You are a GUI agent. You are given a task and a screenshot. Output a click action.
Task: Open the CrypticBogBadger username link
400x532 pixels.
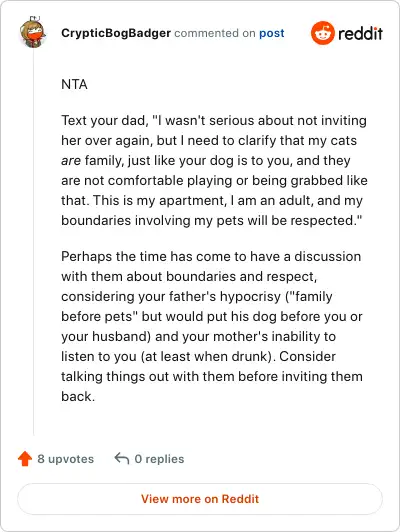coord(116,33)
